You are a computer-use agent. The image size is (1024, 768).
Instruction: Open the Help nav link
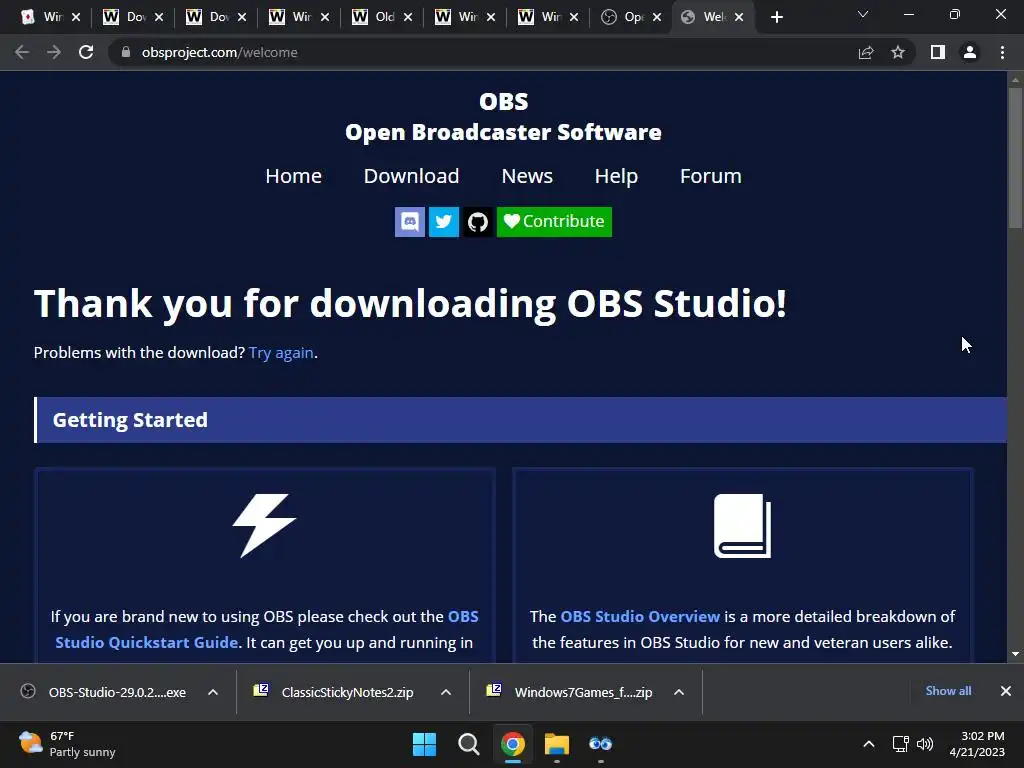pyautogui.click(x=616, y=176)
